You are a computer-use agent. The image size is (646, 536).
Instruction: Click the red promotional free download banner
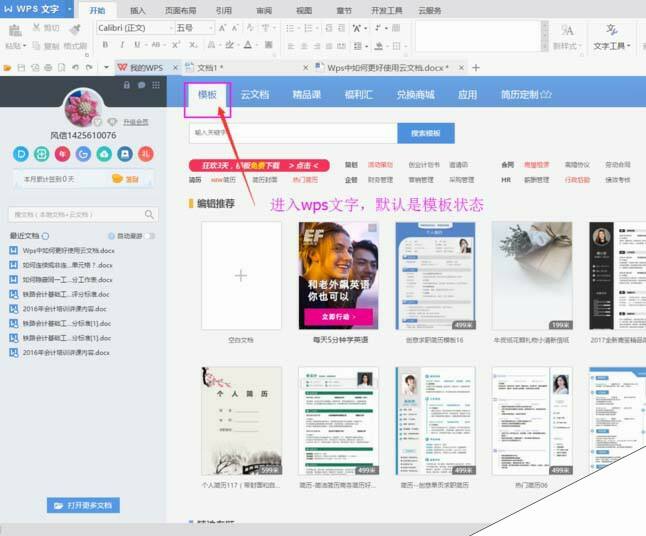point(259,165)
